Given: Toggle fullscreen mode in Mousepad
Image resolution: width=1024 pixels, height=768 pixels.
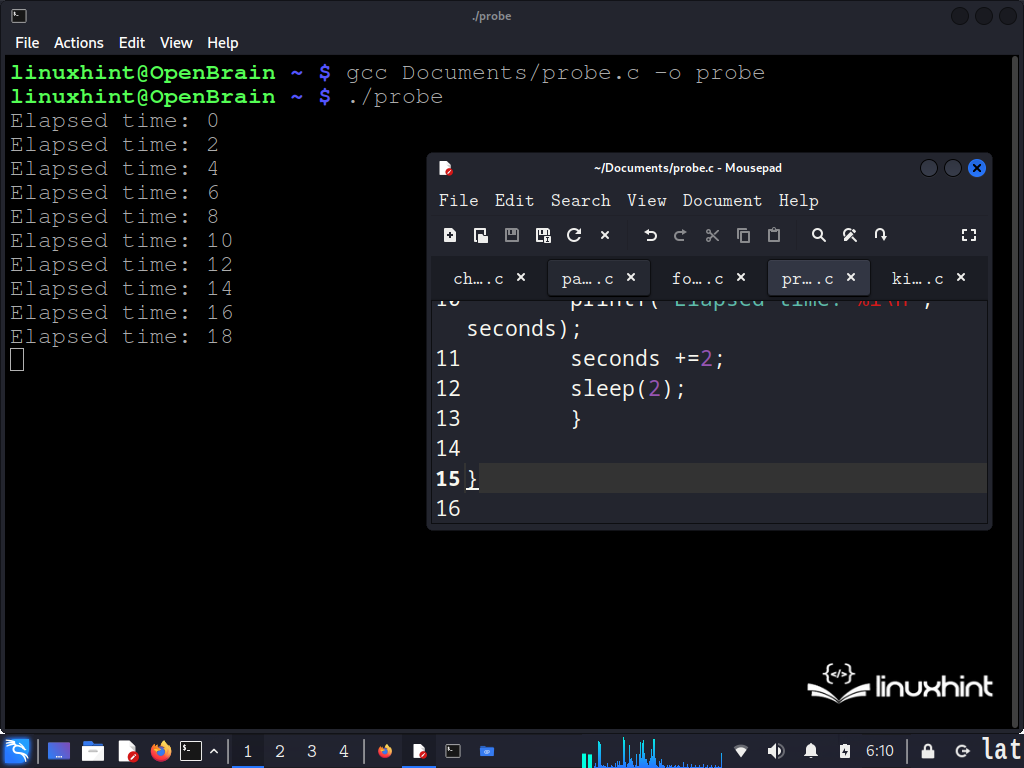Looking at the screenshot, I should coord(968,236).
